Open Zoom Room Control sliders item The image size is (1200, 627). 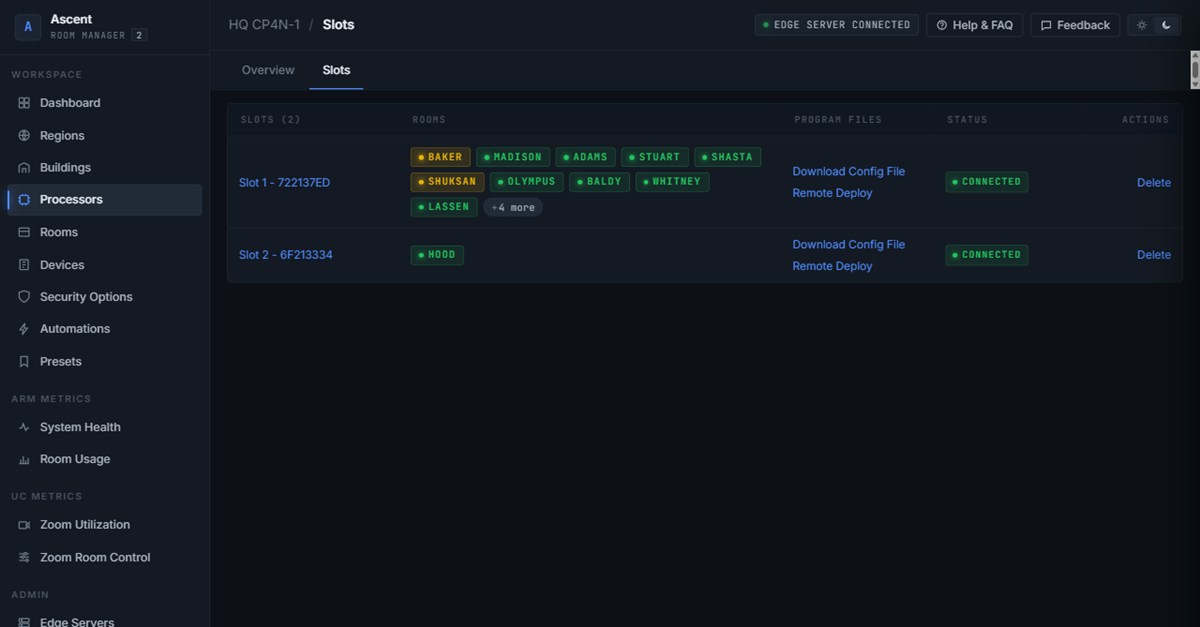point(104,557)
